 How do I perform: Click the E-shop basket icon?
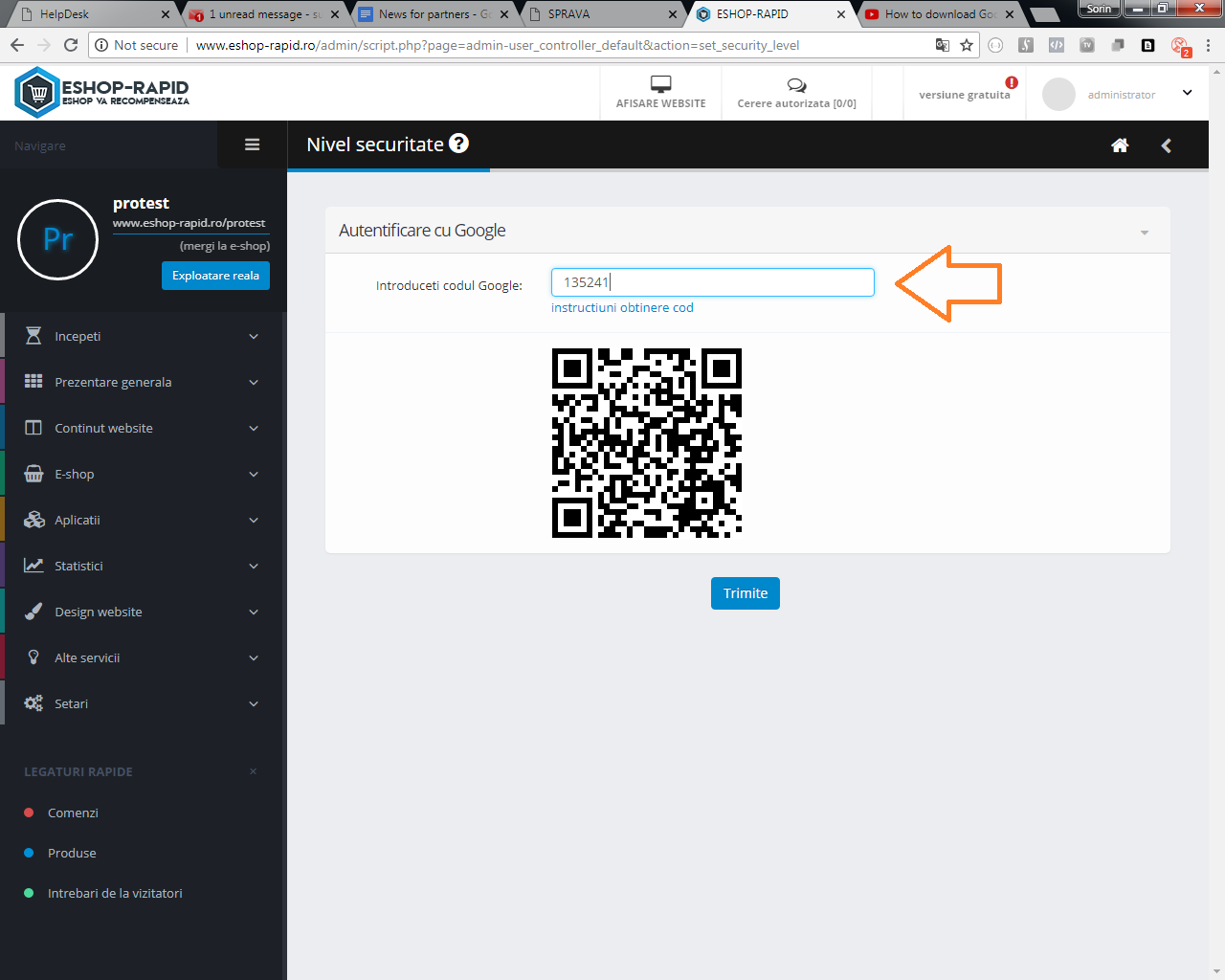click(x=33, y=474)
